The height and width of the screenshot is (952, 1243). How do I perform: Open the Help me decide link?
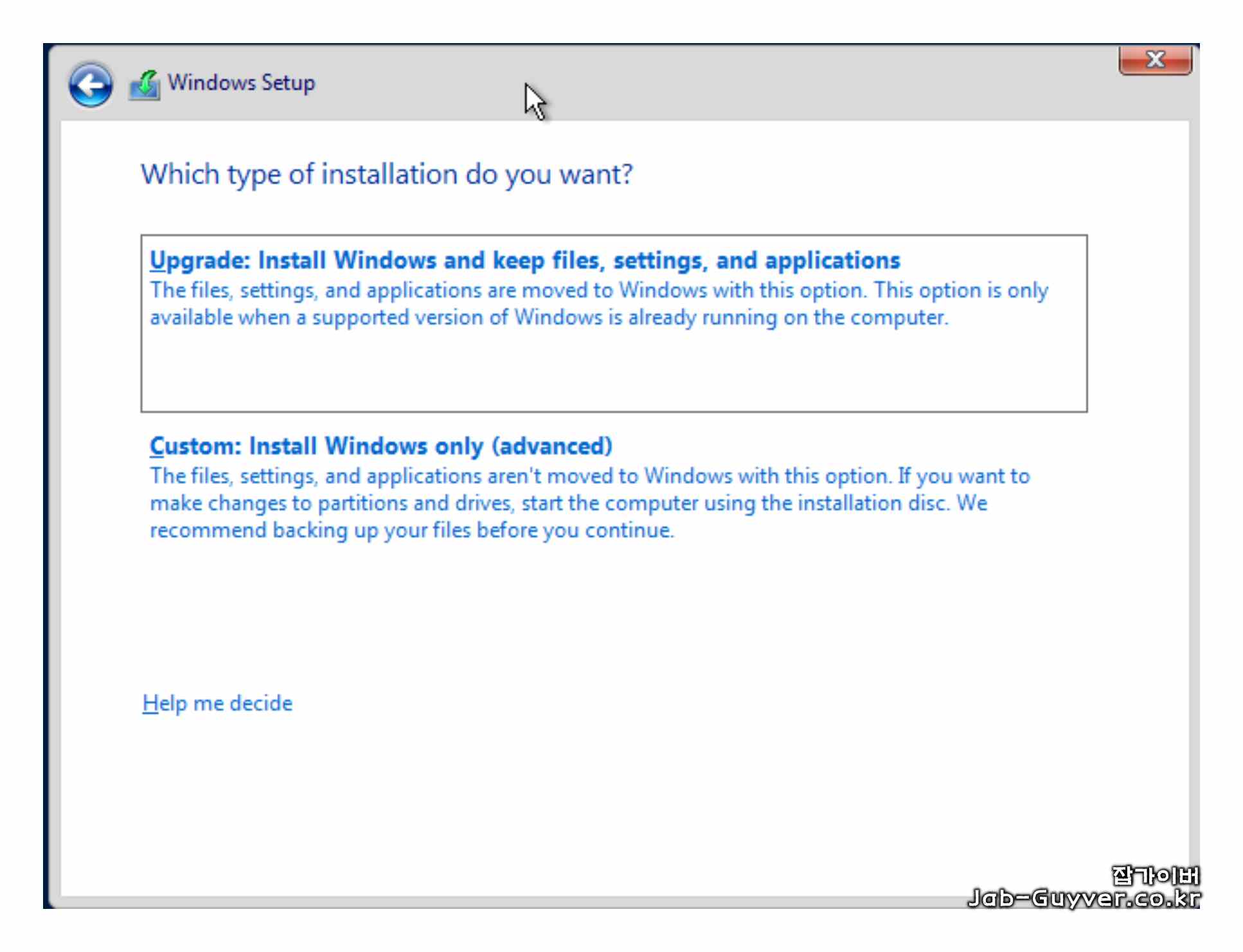[x=217, y=703]
